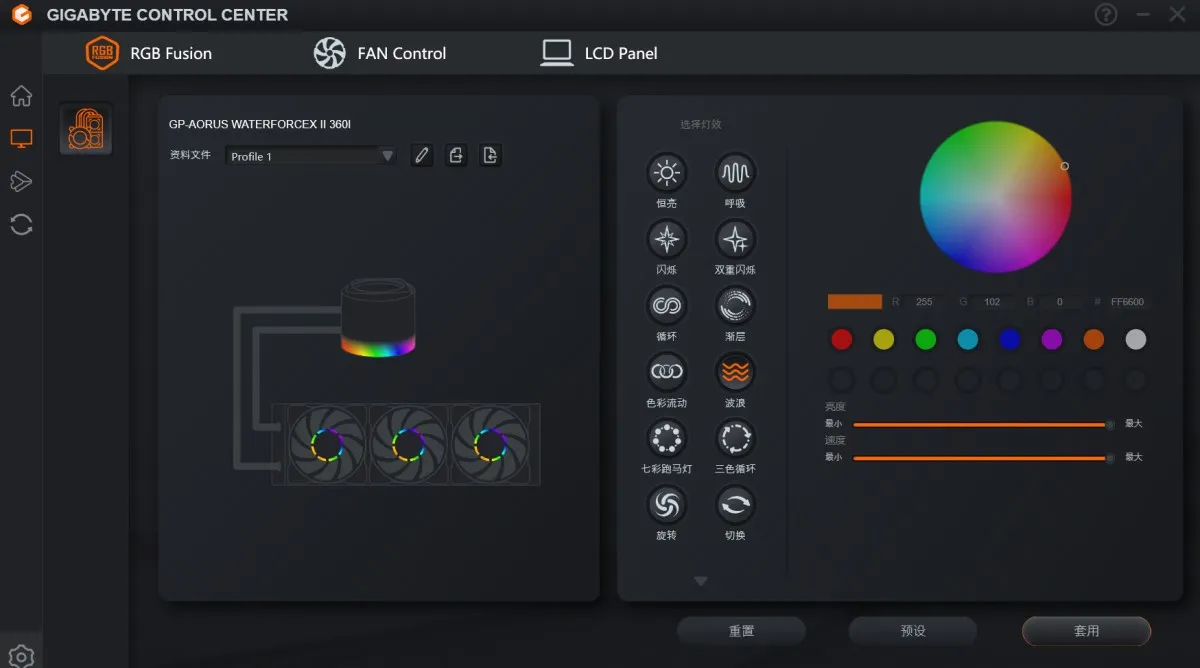Pick the cyan color swatch
The image size is (1200, 668).
click(967, 340)
